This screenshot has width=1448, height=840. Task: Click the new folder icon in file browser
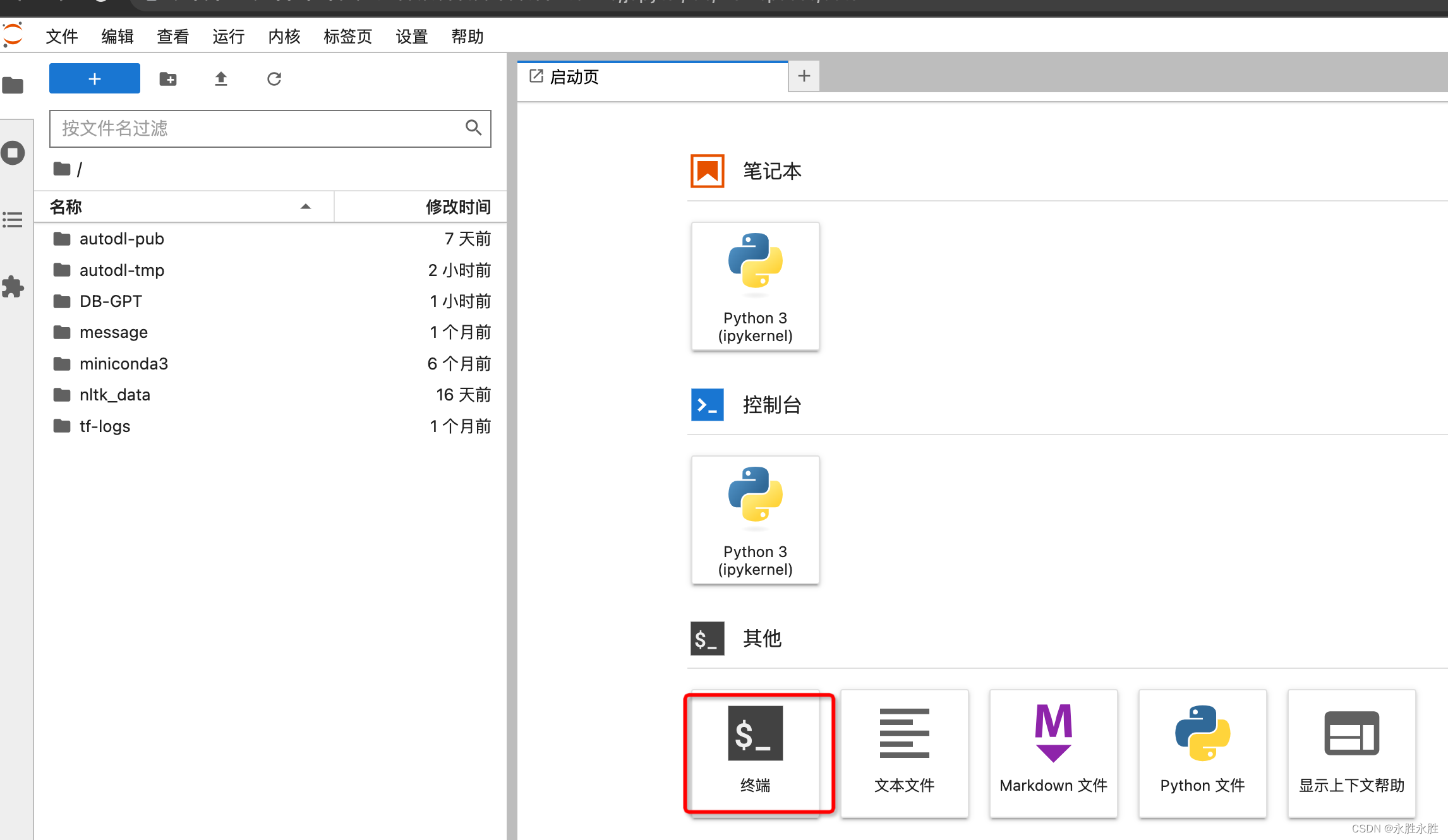click(168, 79)
